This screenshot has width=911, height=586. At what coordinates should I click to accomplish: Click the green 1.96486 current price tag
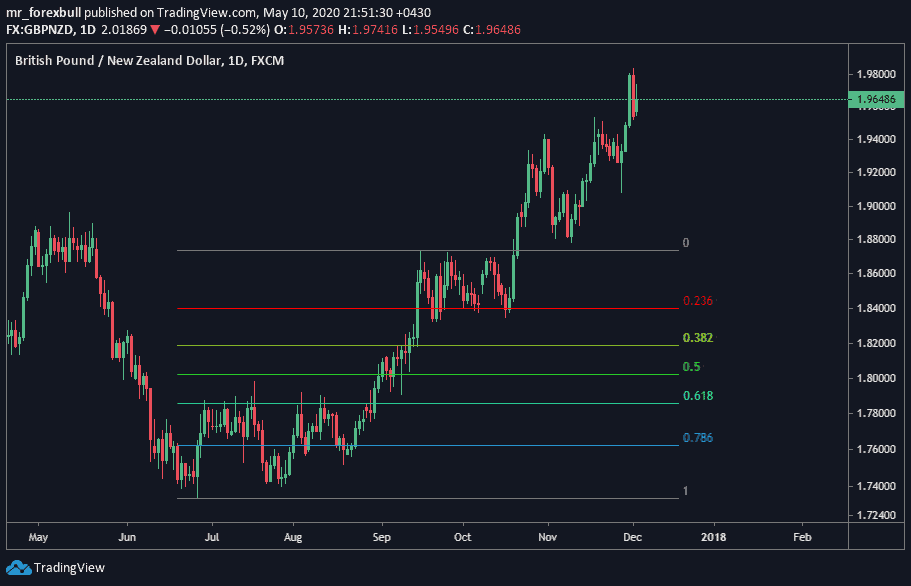coord(876,99)
